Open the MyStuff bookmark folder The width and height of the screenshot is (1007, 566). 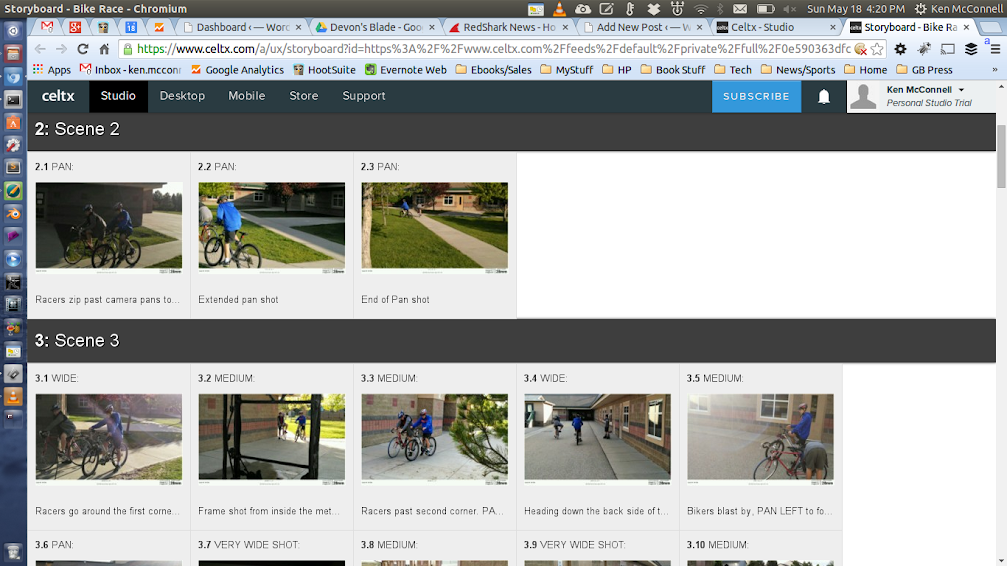(x=566, y=69)
